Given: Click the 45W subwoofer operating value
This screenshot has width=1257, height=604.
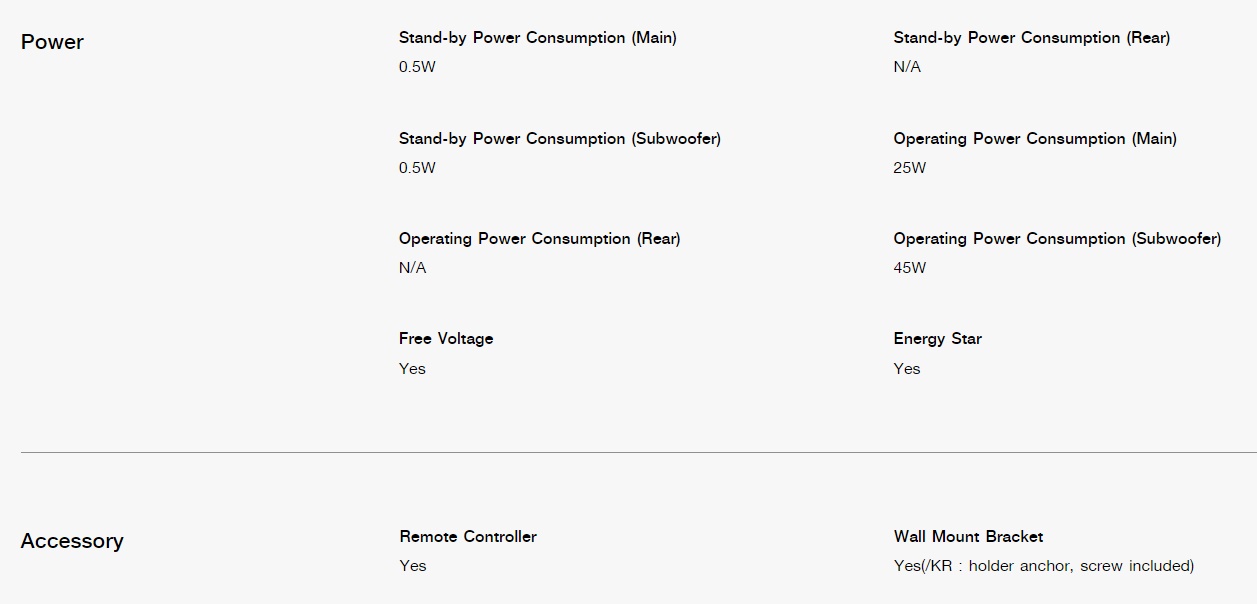Looking at the screenshot, I should coord(910,268).
